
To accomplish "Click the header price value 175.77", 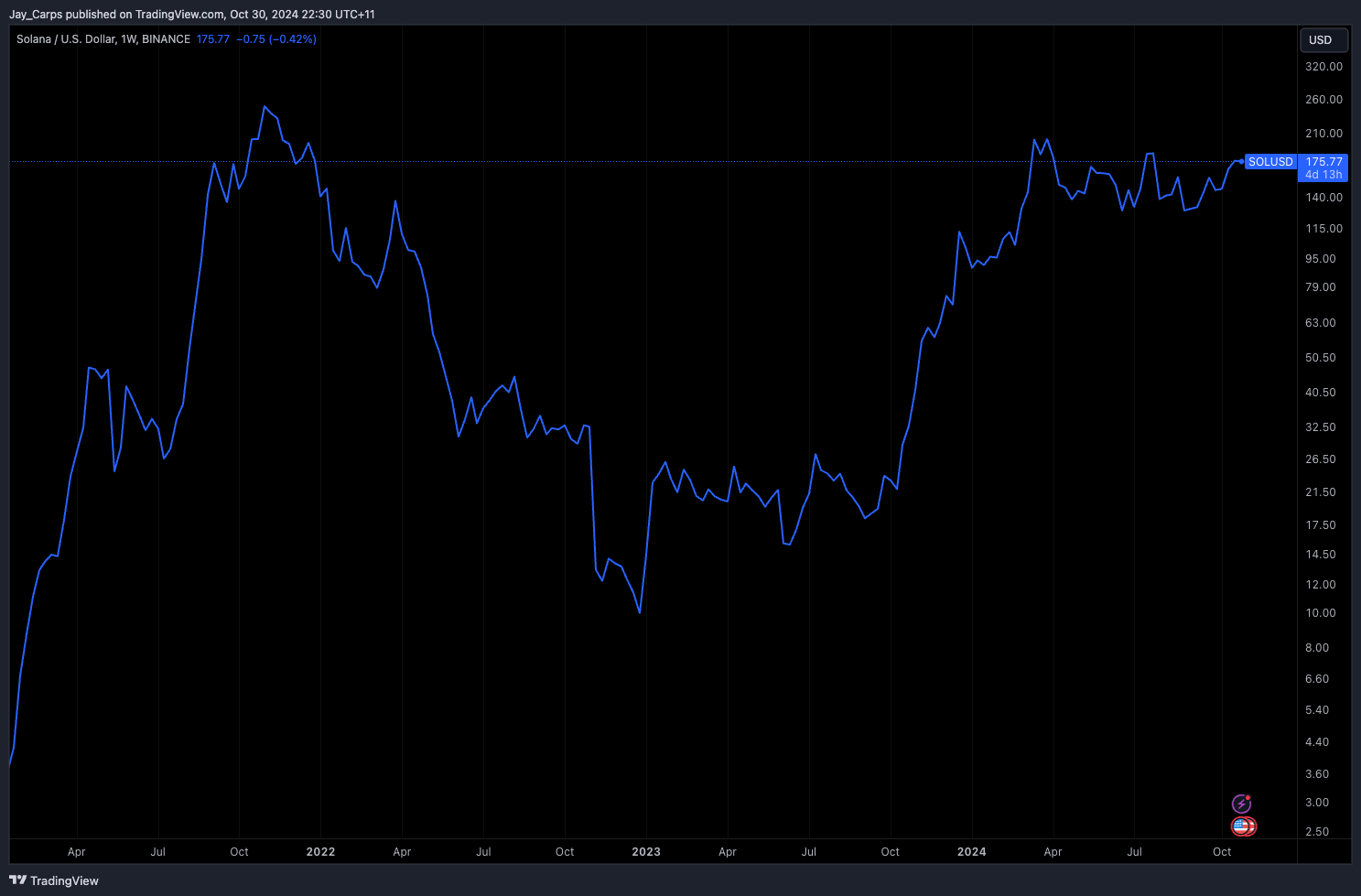I will pos(213,39).
